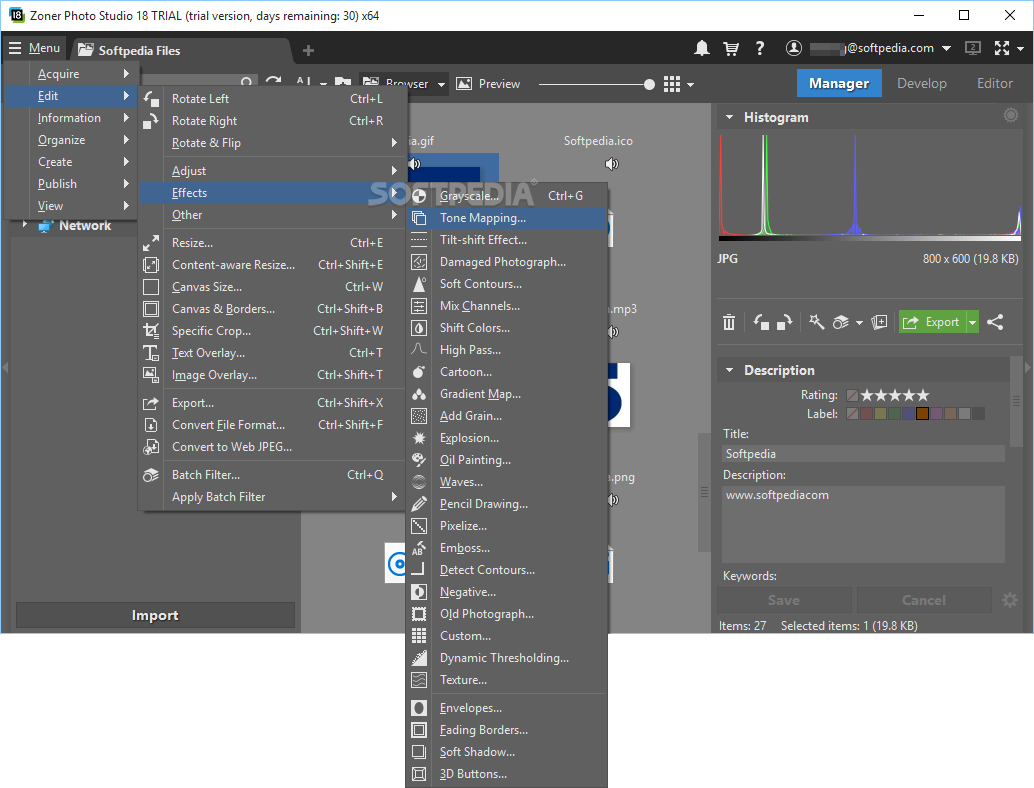Switch to the Develop tab
Image resolution: width=1034 pixels, height=788 pixels.
pos(921,83)
